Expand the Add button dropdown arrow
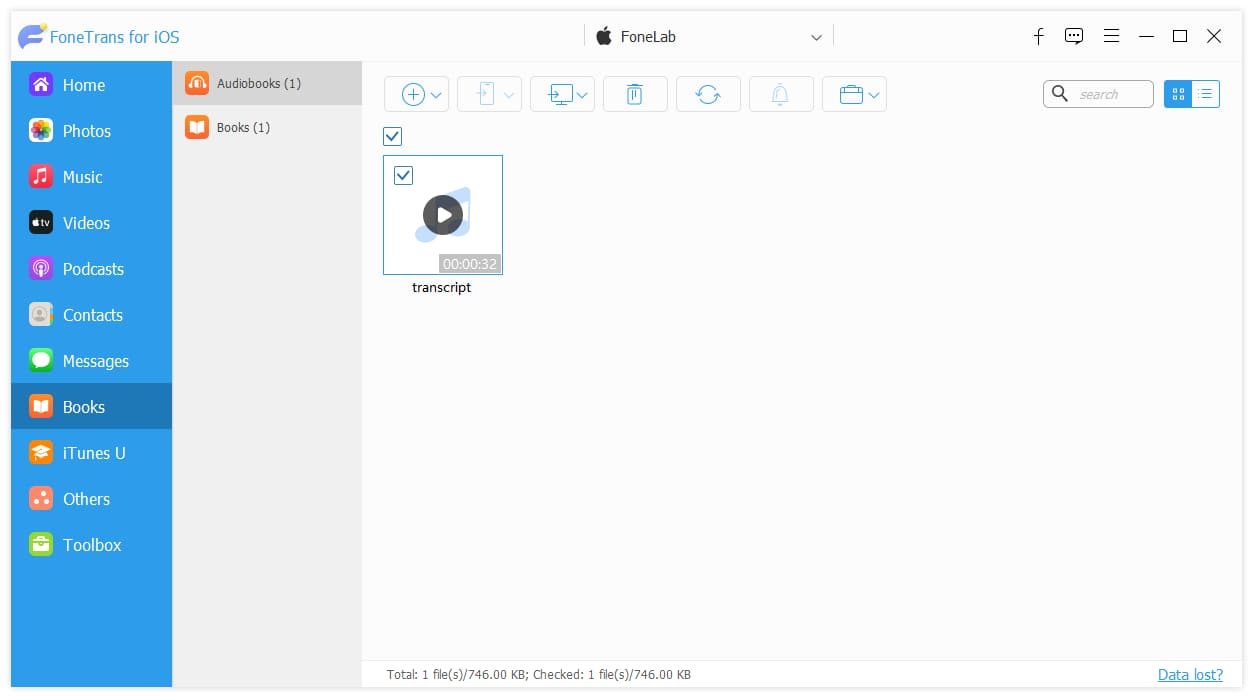The width and height of the screenshot is (1255, 700). [x=437, y=95]
